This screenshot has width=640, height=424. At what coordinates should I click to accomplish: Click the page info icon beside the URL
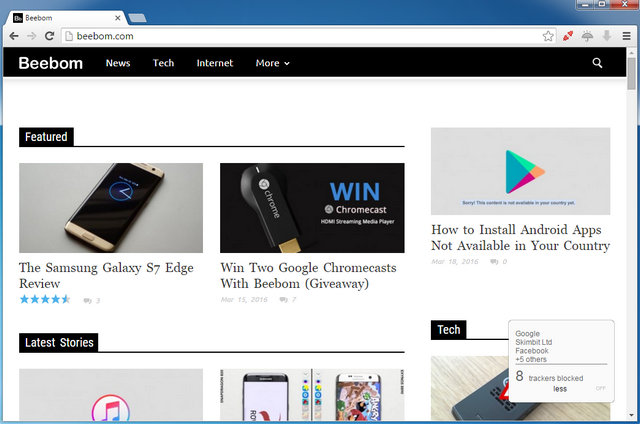69,36
